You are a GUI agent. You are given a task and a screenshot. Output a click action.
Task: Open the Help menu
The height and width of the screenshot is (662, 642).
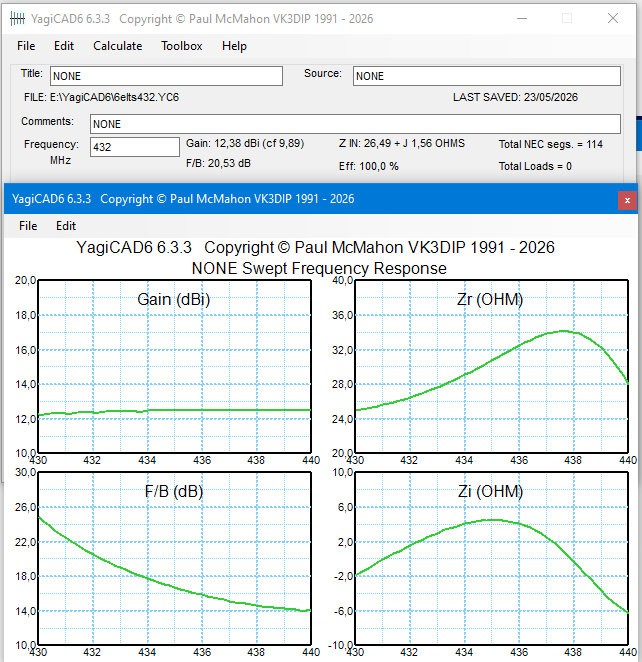234,46
